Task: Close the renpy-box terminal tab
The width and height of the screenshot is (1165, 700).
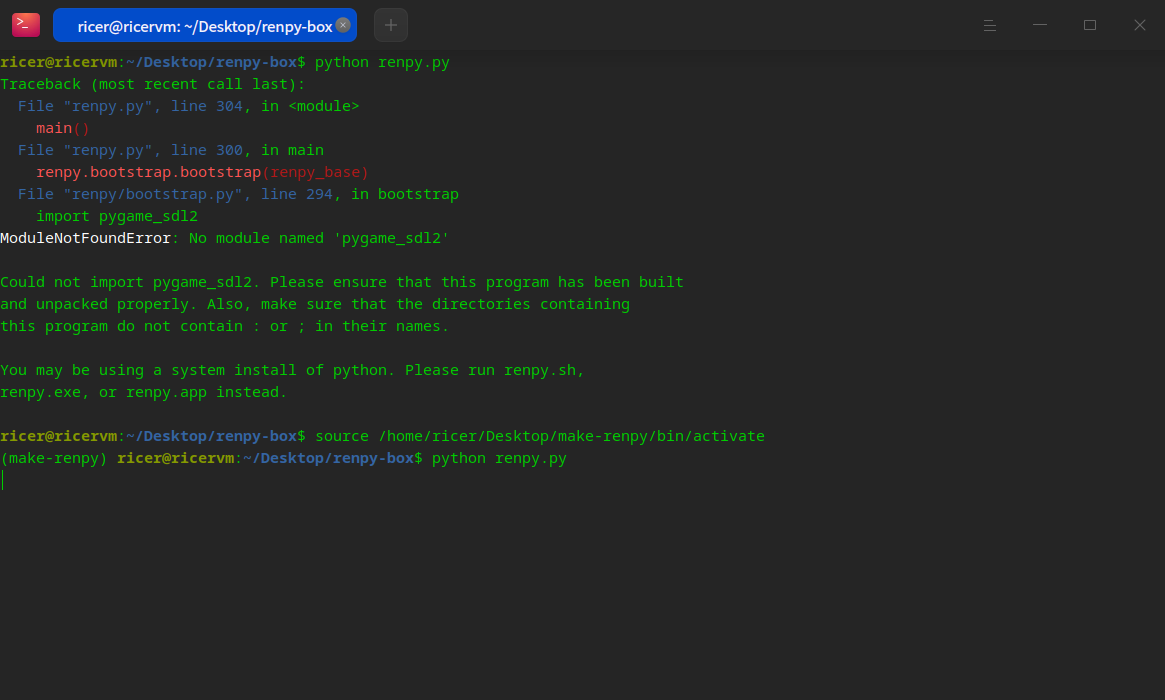Action: pyautogui.click(x=343, y=25)
